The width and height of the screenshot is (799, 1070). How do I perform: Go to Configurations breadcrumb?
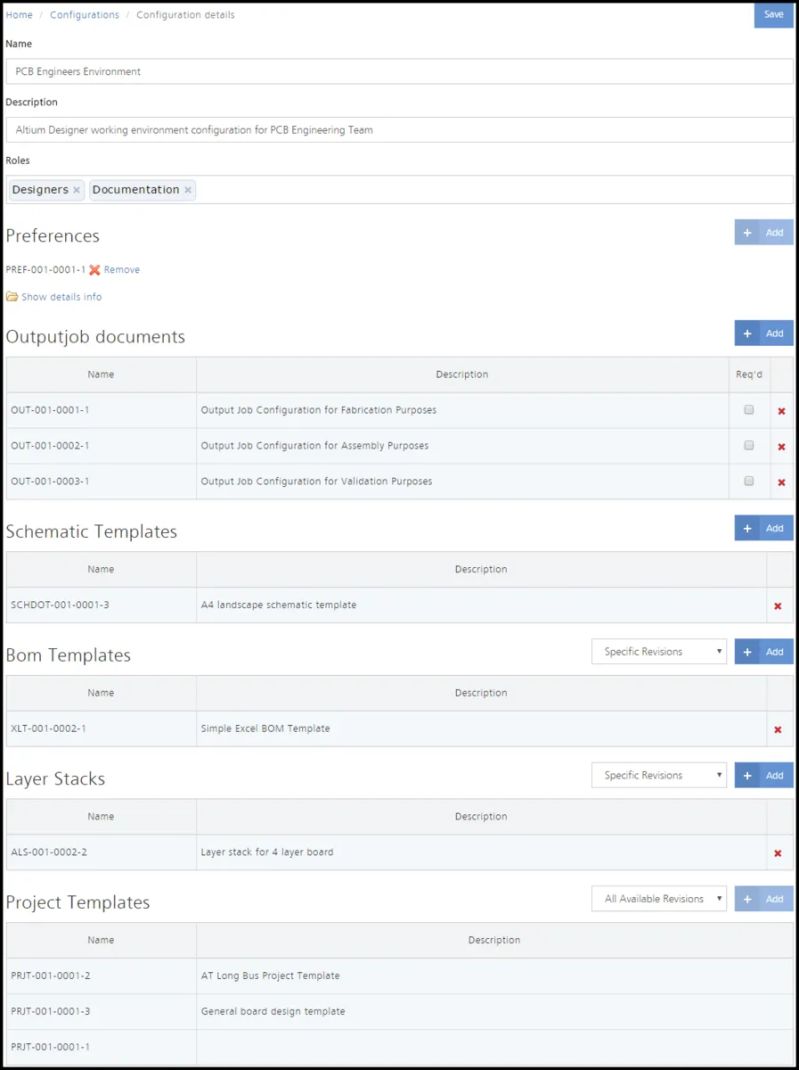tap(85, 15)
